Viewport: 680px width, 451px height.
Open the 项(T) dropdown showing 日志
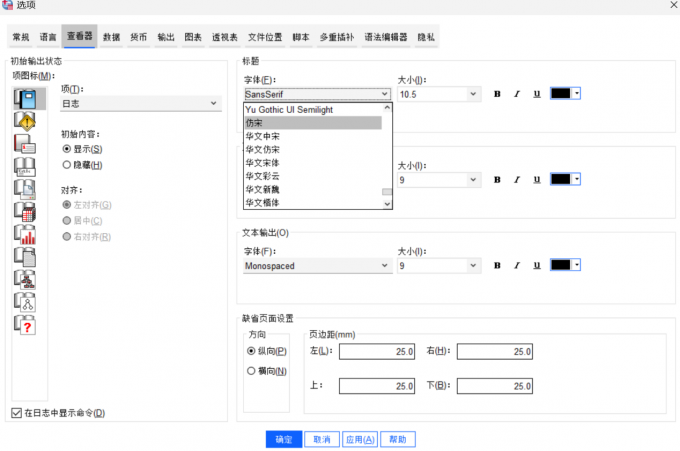click(141, 104)
